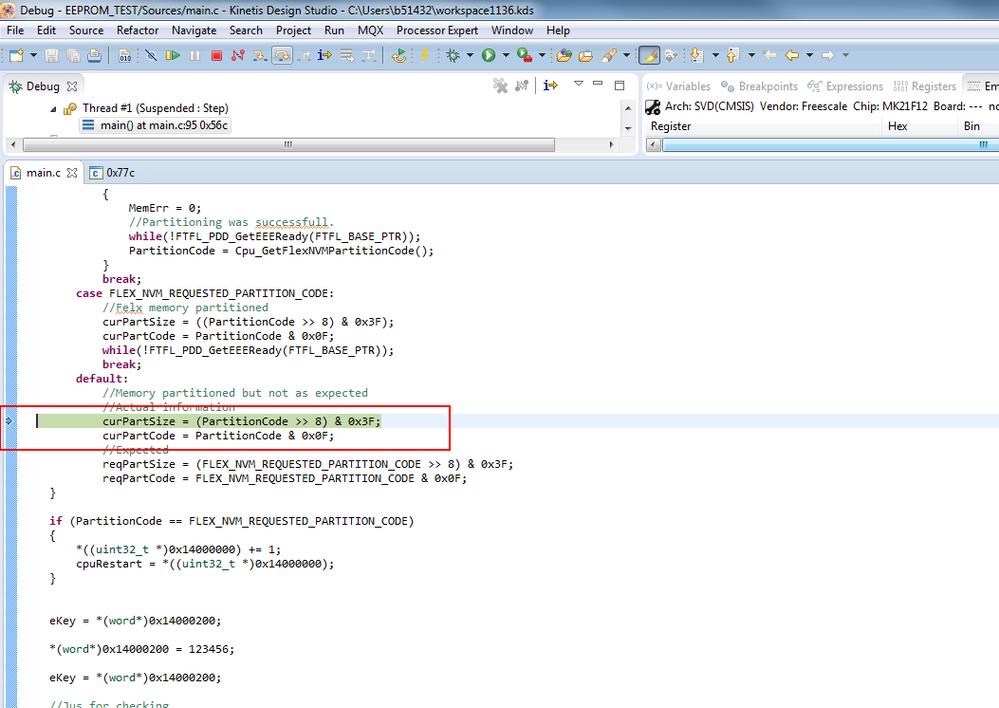Click the Use Step Filters icon
Viewport: 999px width, 708px height.
tap(369, 56)
